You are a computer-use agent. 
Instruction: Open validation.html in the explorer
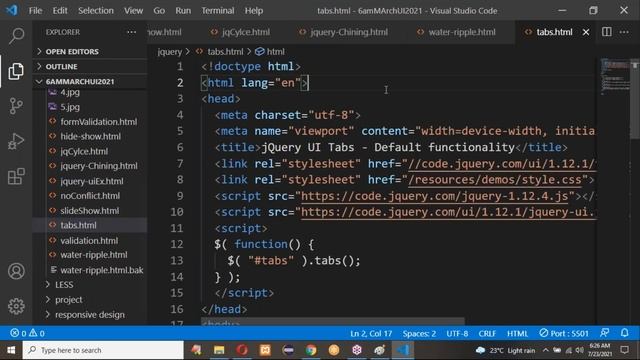coord(90,240)
